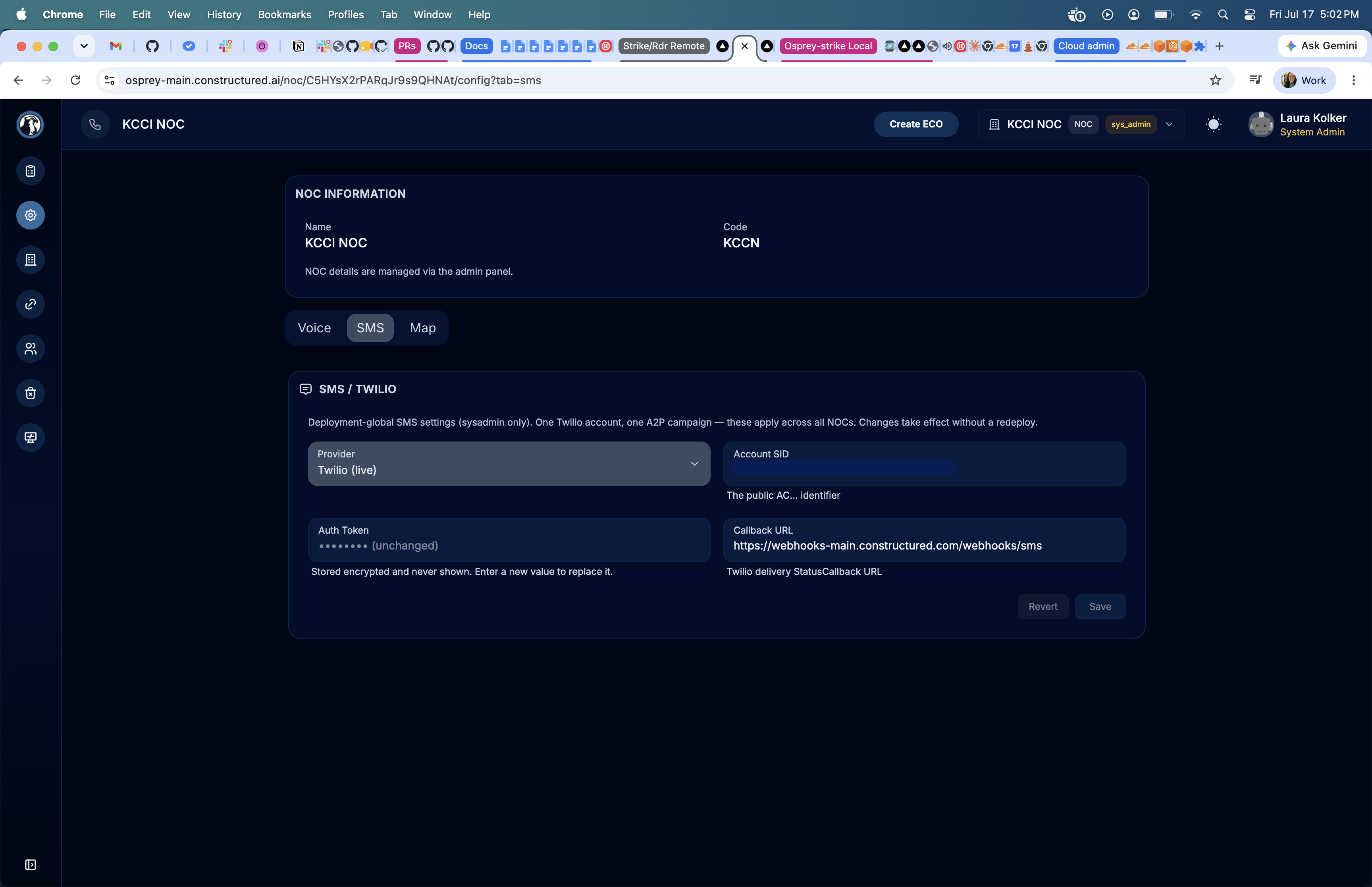Click the Create ECO button
The height and width of the screenshot is (887, 1372).
coord(916,124)
